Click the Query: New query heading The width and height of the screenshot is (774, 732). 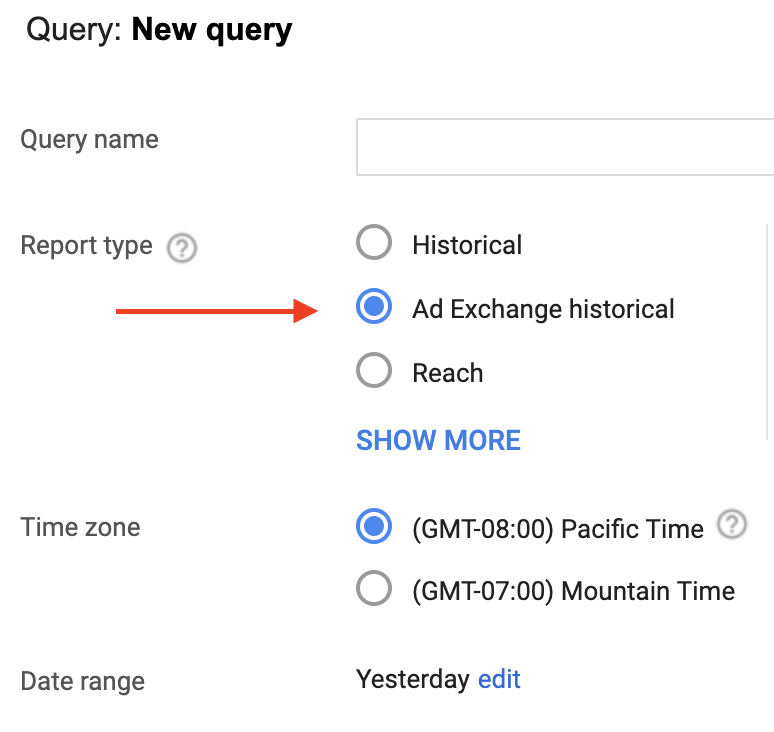pyautogui.click(x=159, y=31)
